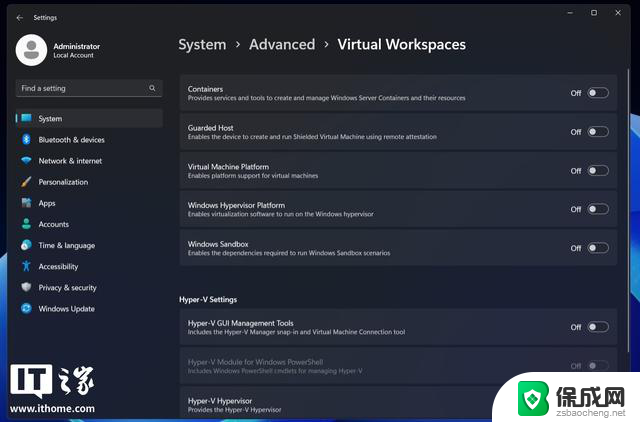
Task: Go to Personalization settings
Action: point(89,182)
